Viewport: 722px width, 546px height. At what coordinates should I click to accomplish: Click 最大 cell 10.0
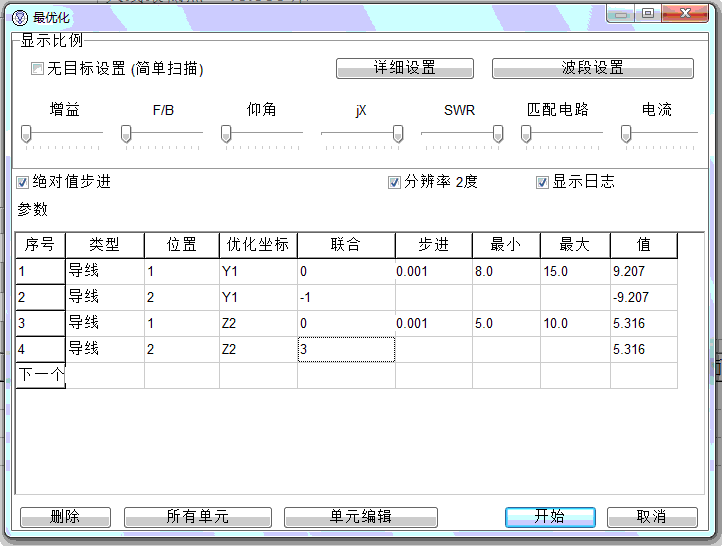pos(576,323)
